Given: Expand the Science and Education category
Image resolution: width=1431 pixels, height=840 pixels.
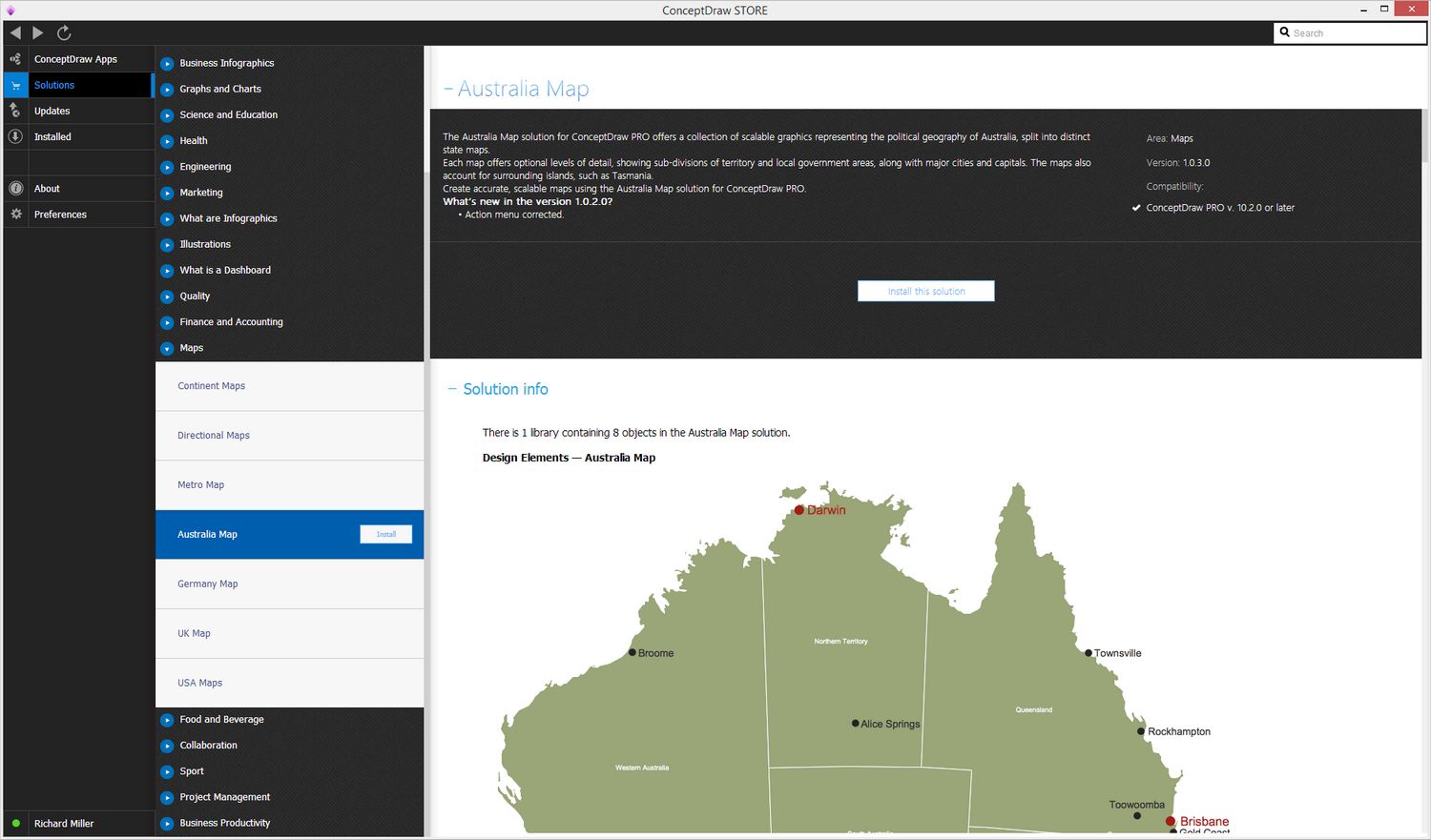Looking at the screenshot, I should [x=167, y=114].
